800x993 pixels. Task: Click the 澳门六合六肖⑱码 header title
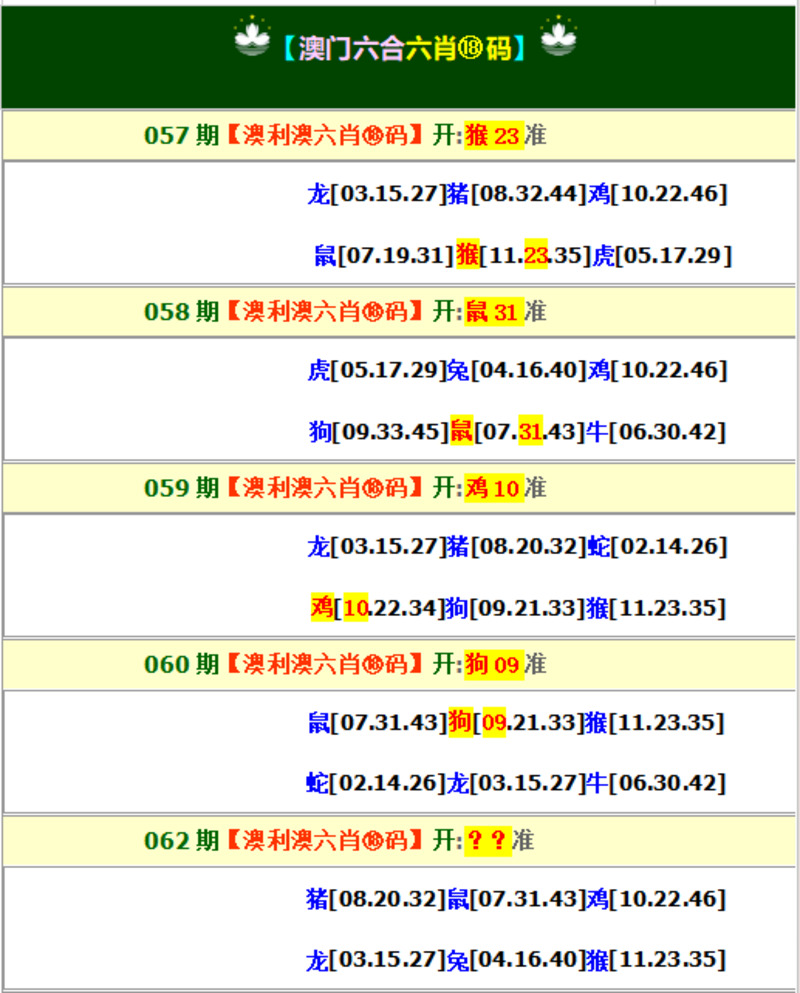pos(404,48)
